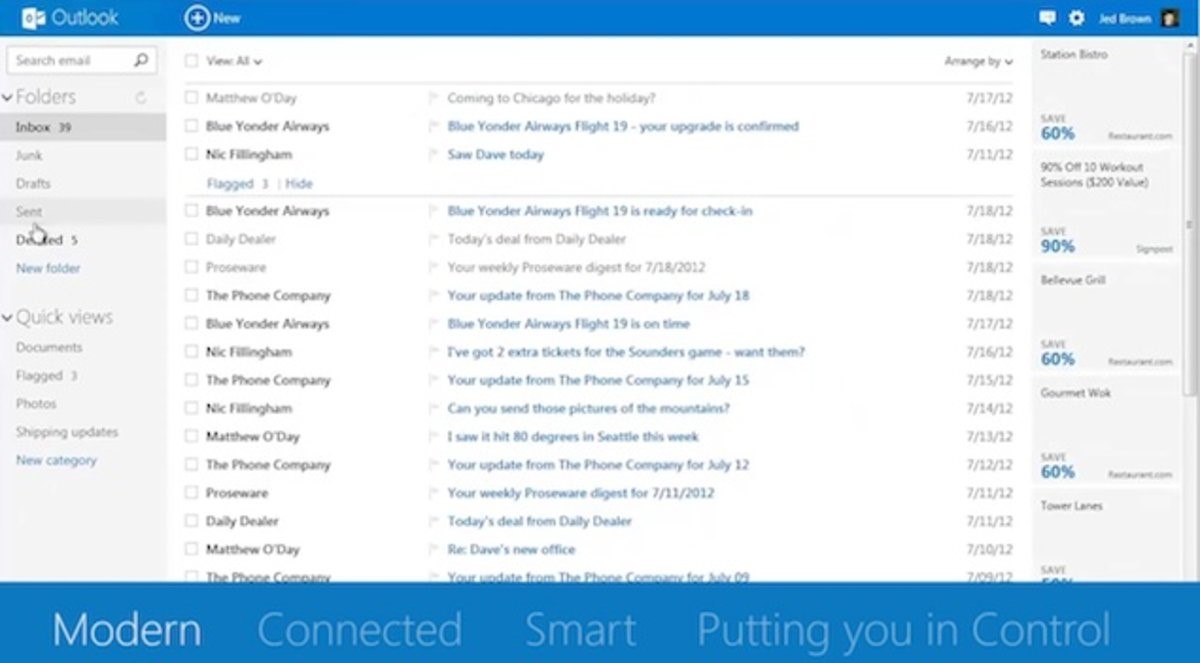
Task: Select the Connected tab in bottom banner
Action: tap(360, 630)
